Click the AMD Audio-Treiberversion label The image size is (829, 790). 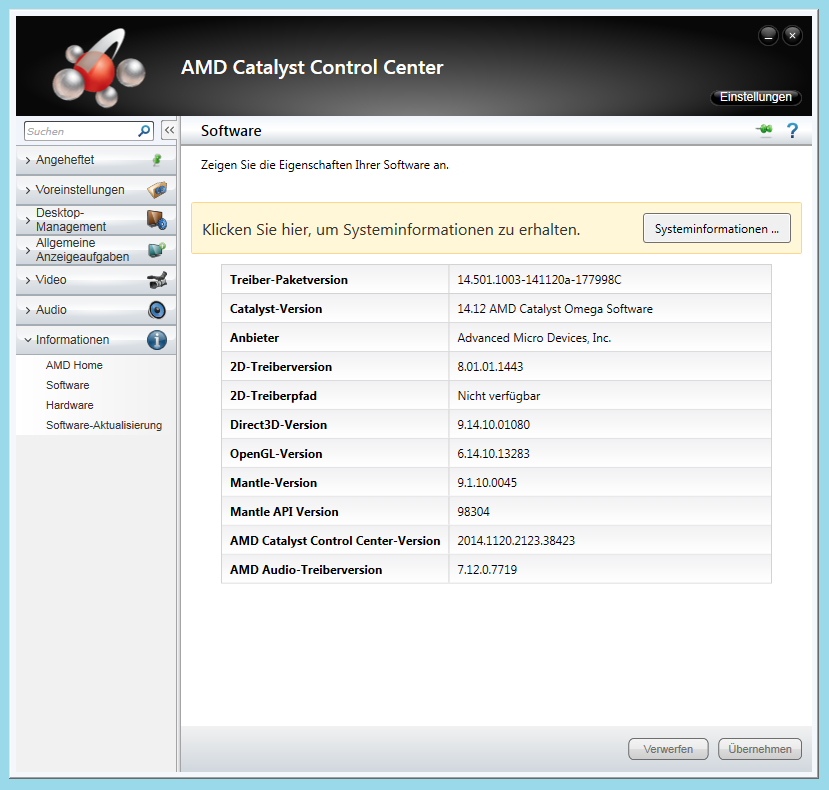coord(306,570)
